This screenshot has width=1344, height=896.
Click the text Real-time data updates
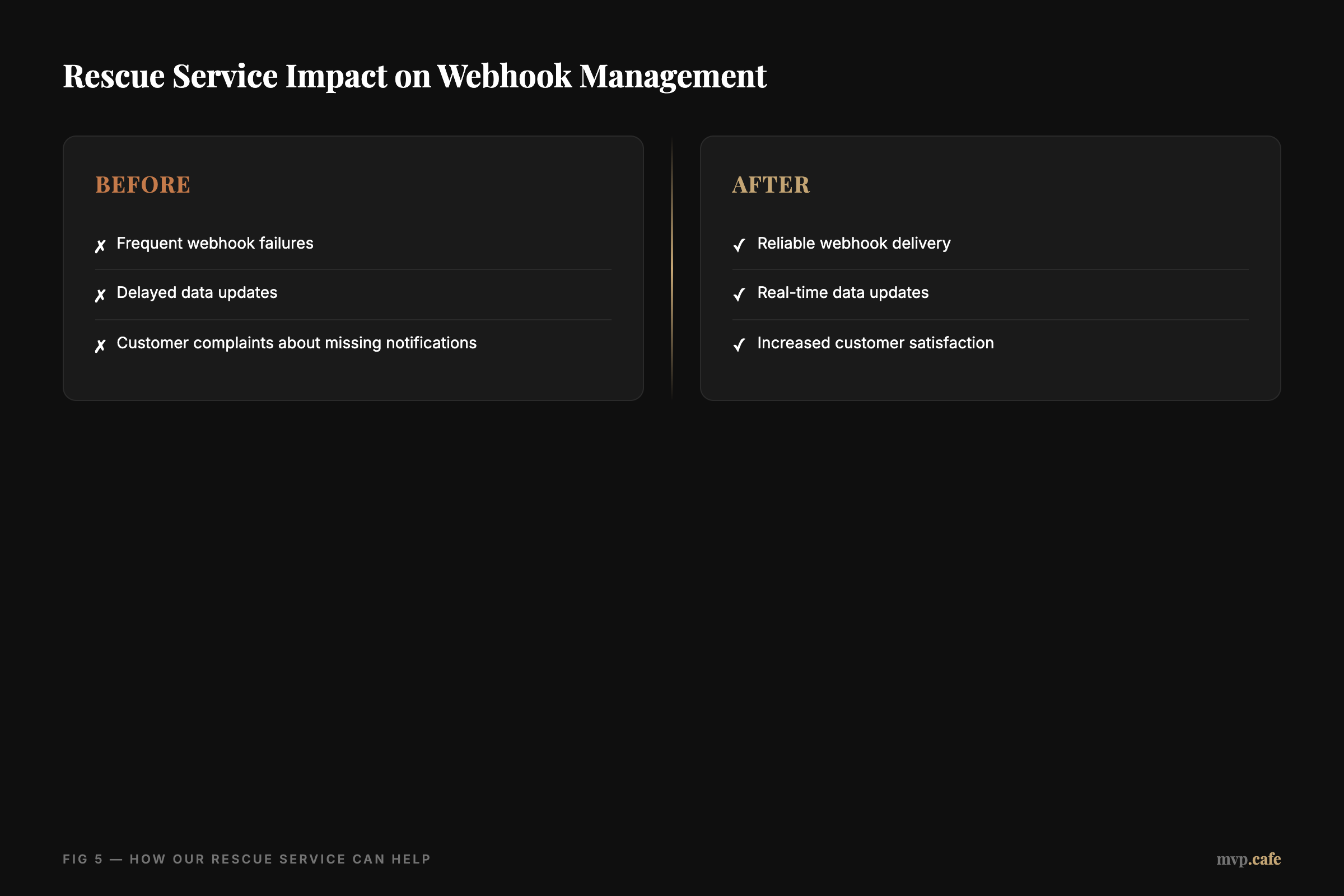843,292
